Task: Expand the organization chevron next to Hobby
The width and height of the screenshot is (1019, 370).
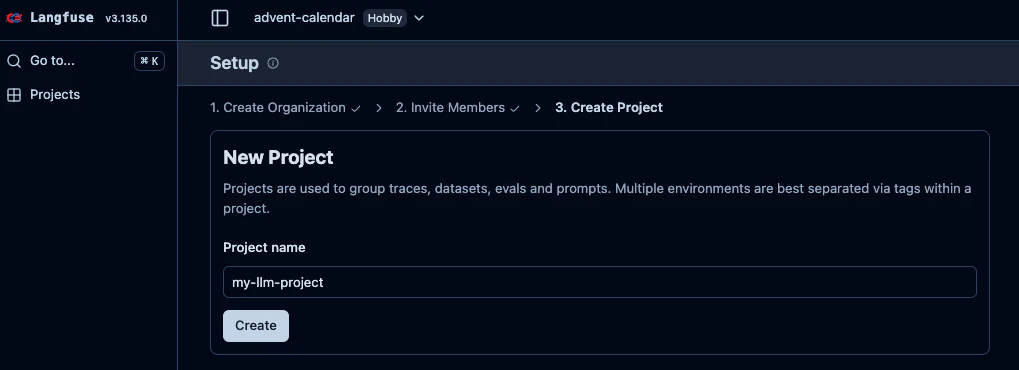Action: pos(419,18)
